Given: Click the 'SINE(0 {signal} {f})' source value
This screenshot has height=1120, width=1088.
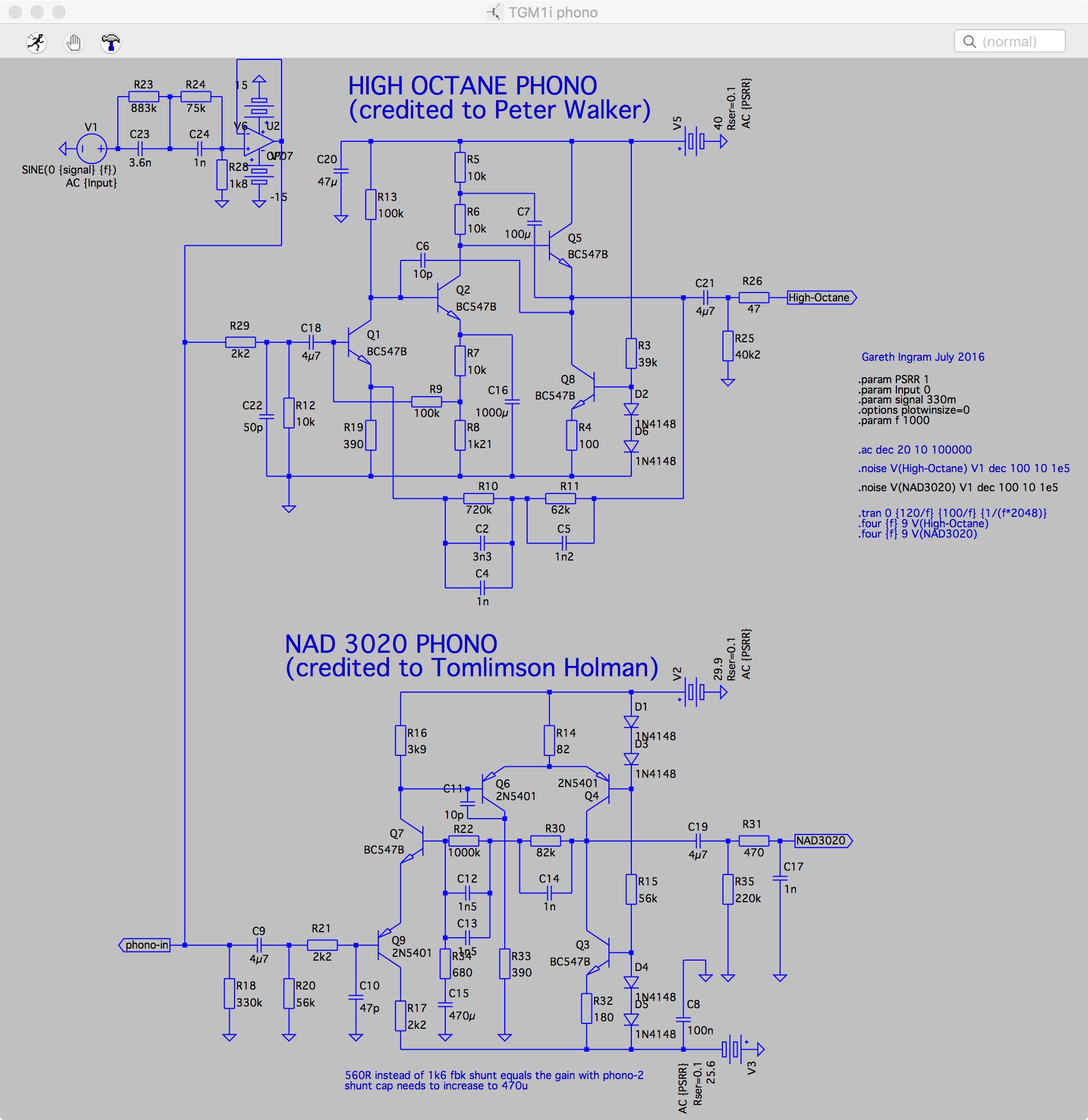Looking at the screenshot, I should pos(69,170).
